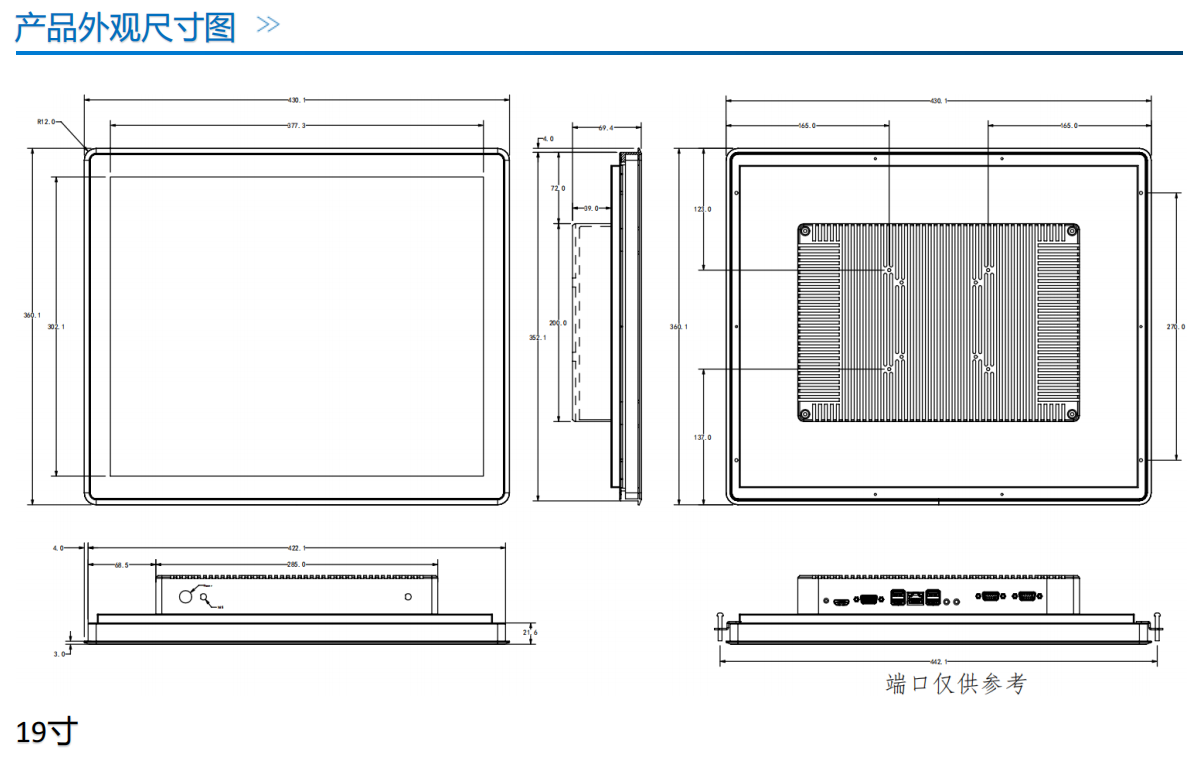Click the large round hole in top view

point(187,596)
